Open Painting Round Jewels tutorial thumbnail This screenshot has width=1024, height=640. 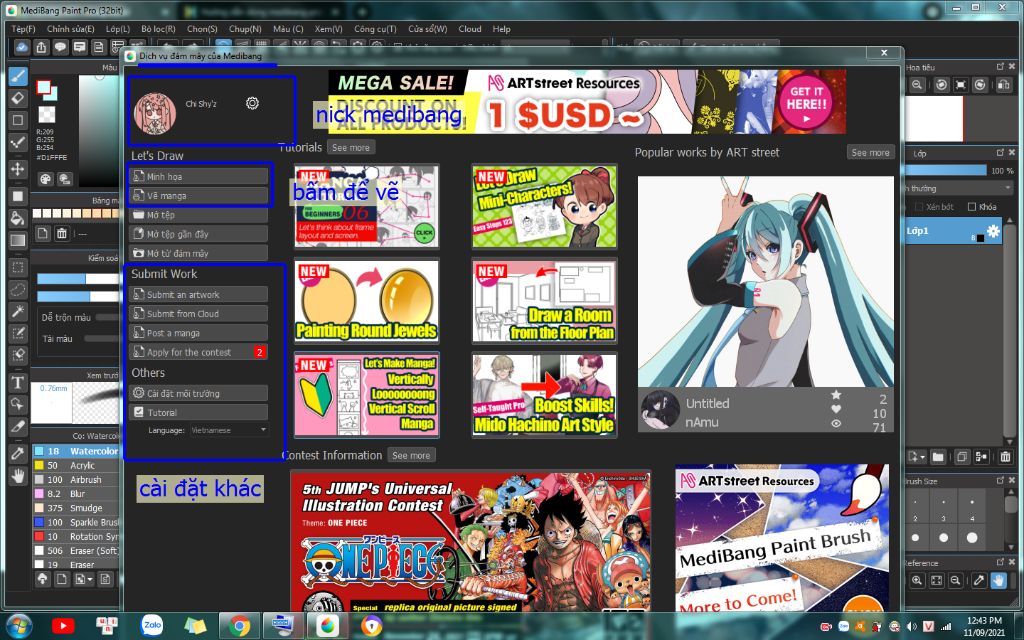(x=366, y=301)
